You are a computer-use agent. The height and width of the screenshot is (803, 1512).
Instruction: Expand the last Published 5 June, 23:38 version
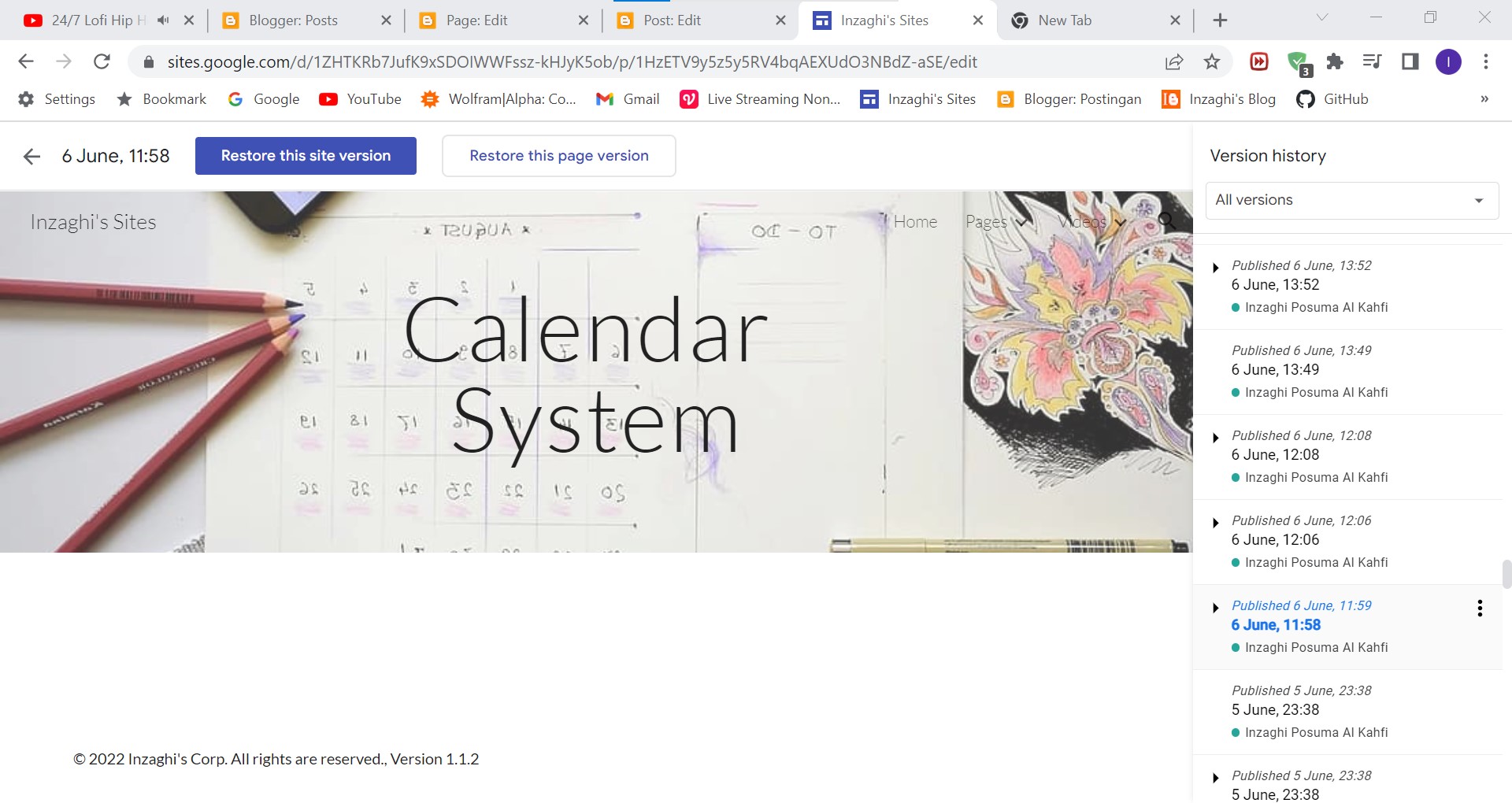(x=1216, y=778)
